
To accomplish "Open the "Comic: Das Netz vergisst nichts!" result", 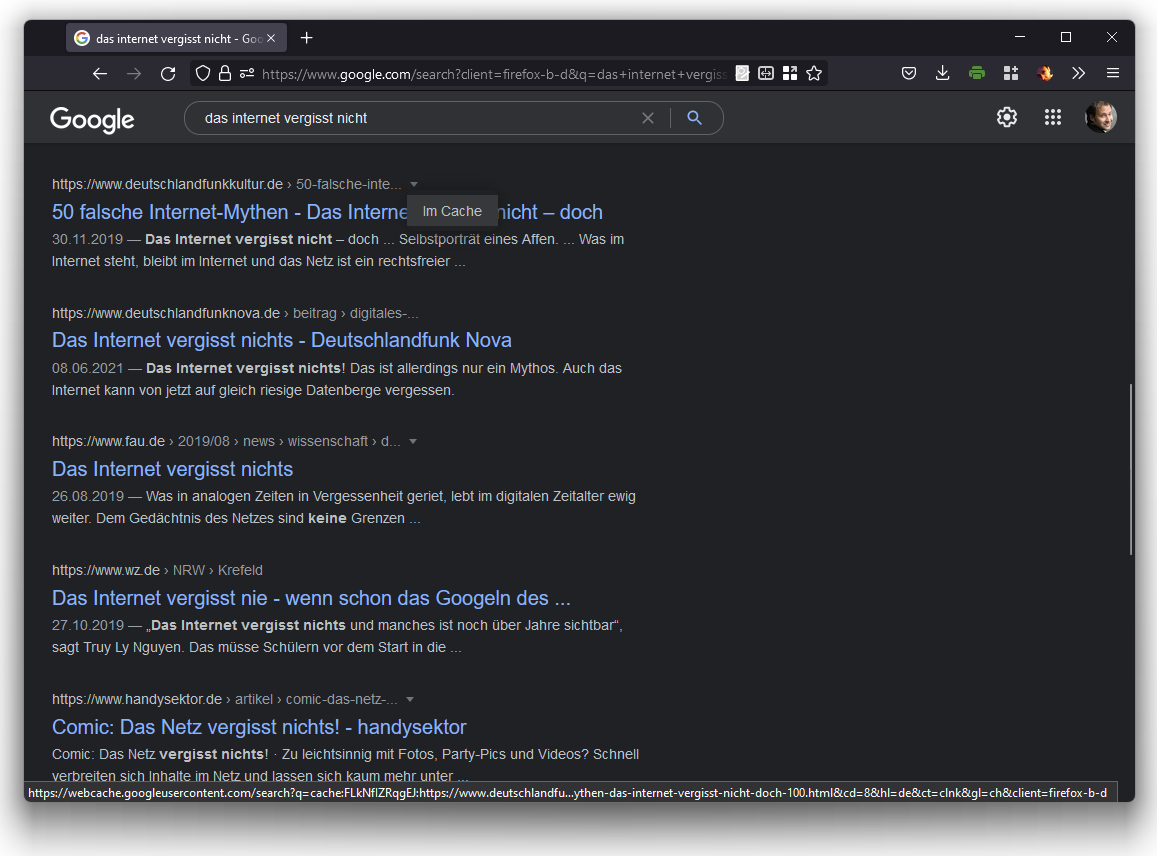I will (x=259, y=727).
